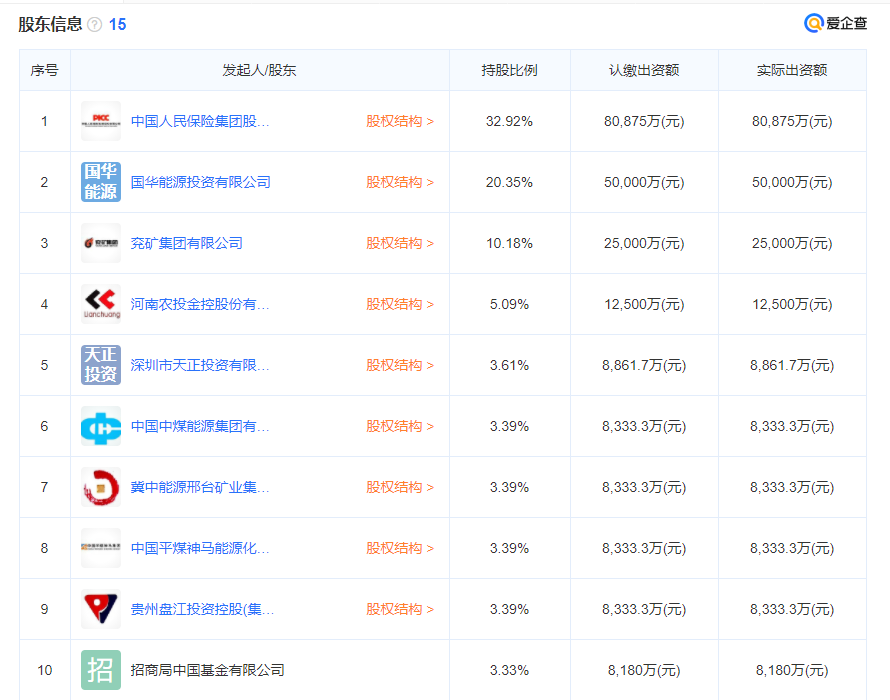890x700 pixels.
Task: Select 实际出资额 12,500万(元) cell
Action: 792,304
